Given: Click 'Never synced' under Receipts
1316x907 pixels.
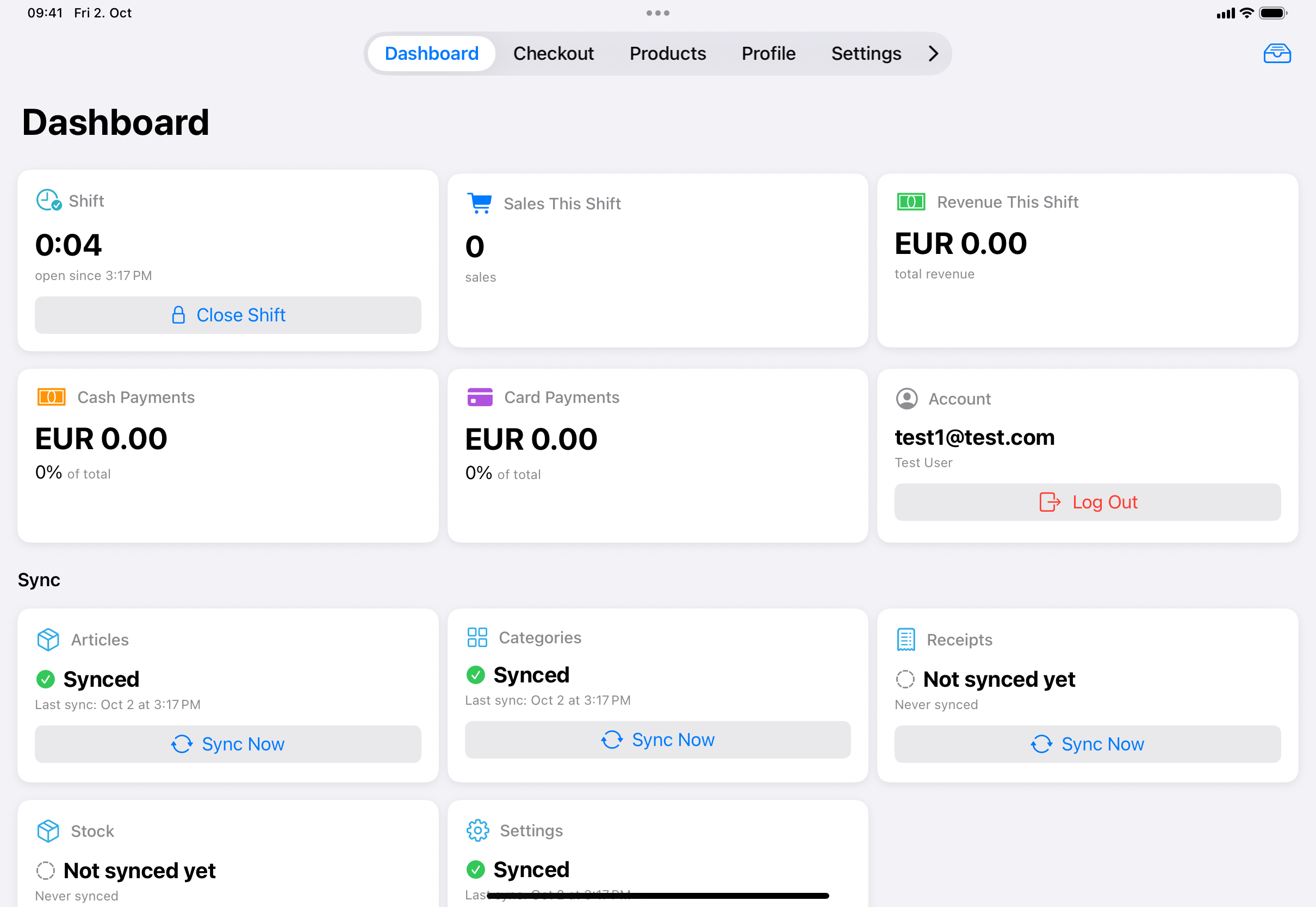Looking at the screenshot, I should pos(936,705).
